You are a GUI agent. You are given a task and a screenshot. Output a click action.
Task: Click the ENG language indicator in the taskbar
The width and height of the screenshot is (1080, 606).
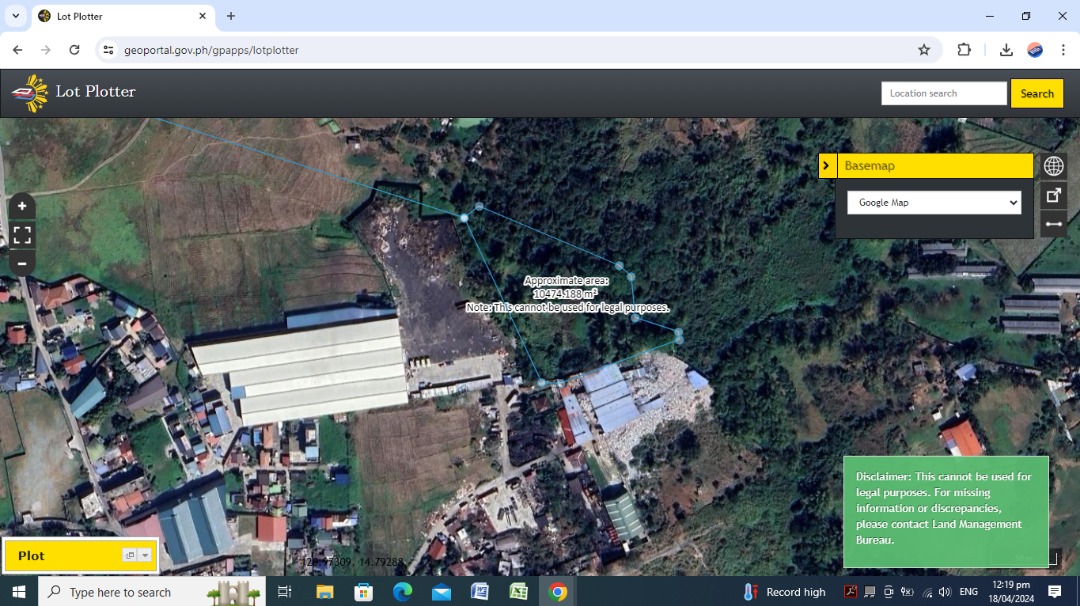(968, 591)
